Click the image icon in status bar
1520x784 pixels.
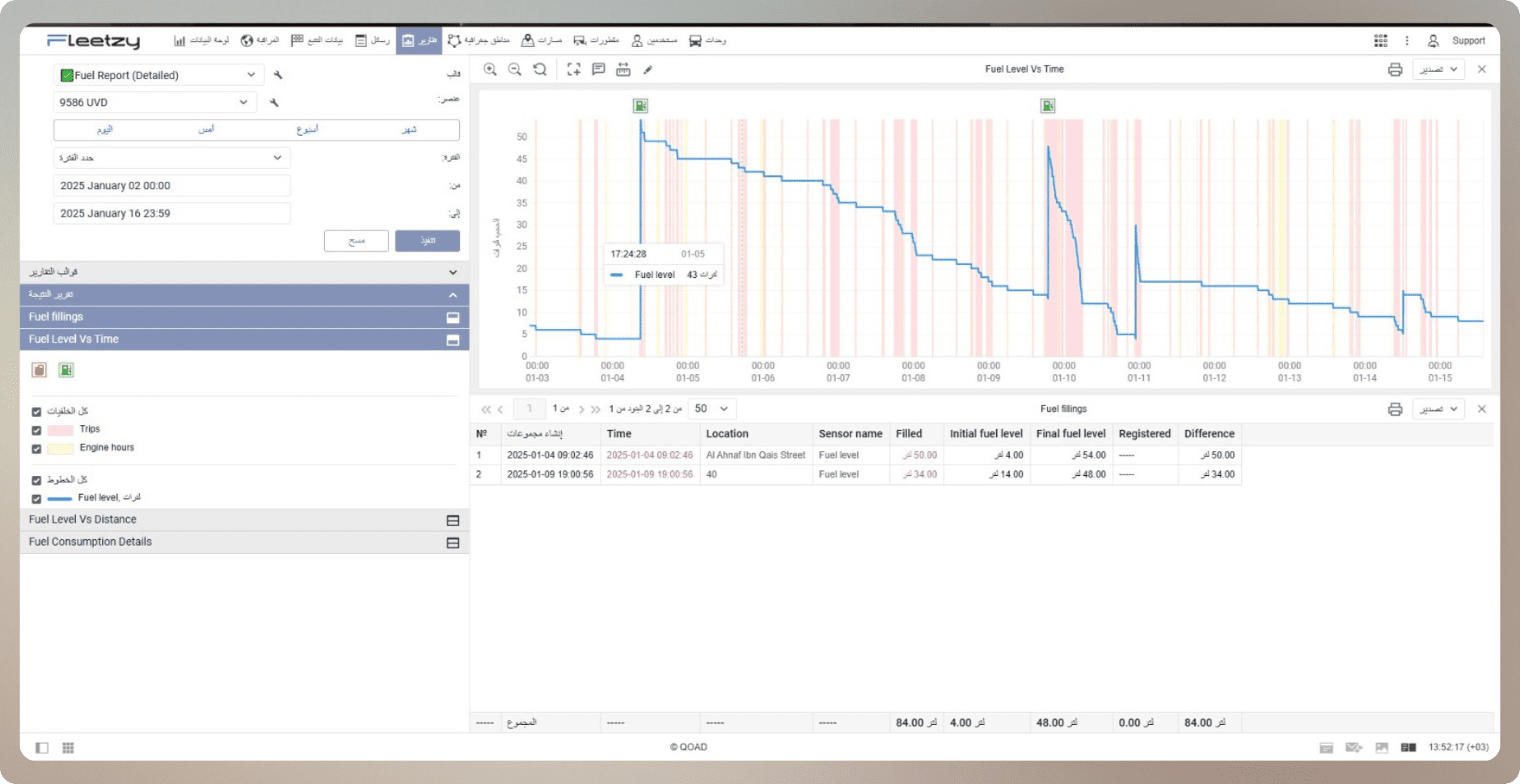(1382, 748)
